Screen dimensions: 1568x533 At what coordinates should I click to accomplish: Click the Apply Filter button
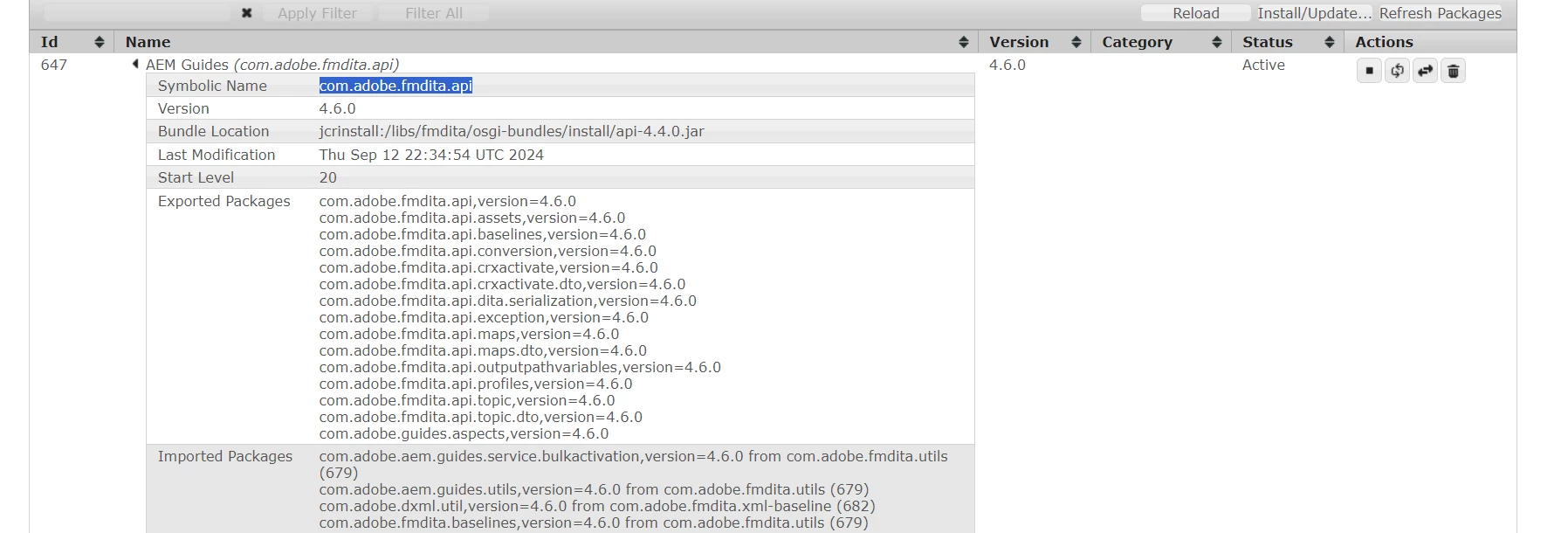[317, 13]
